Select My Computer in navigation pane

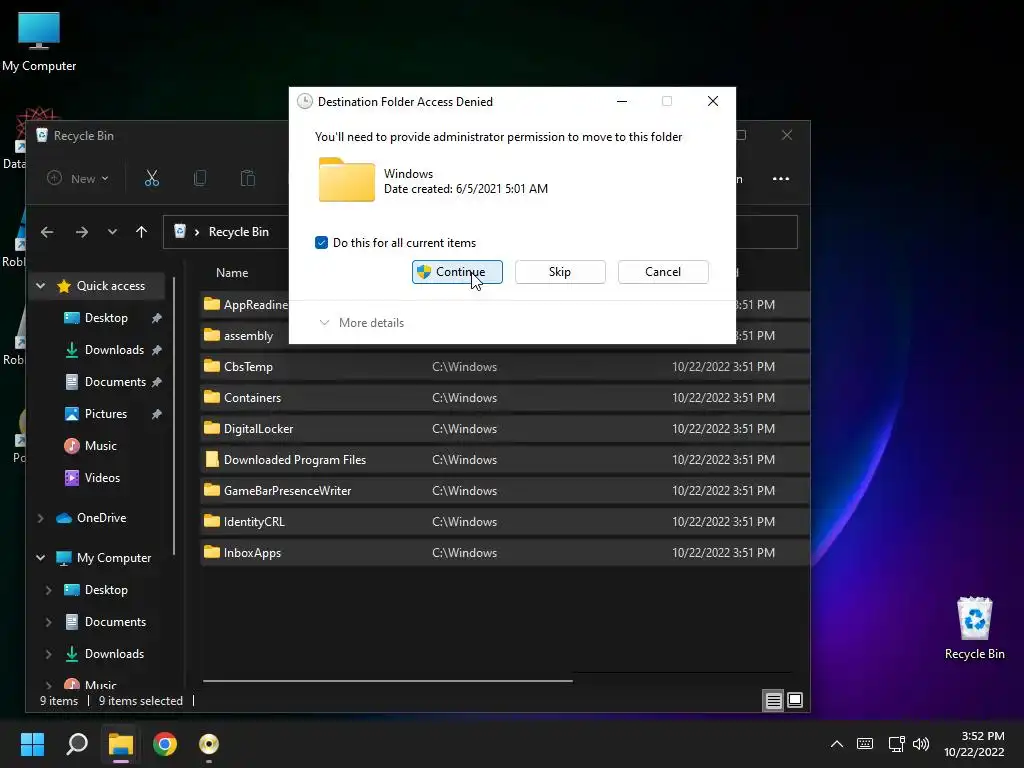click(114, 558)
